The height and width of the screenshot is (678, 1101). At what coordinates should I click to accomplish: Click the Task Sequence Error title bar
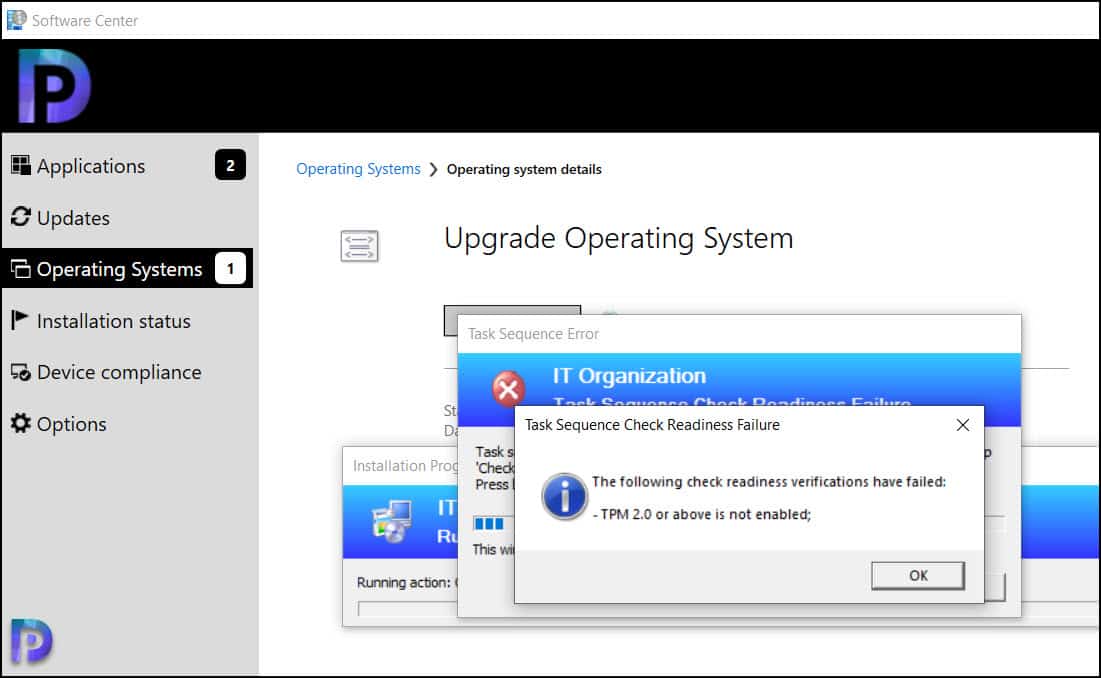[x=739, y=334]
